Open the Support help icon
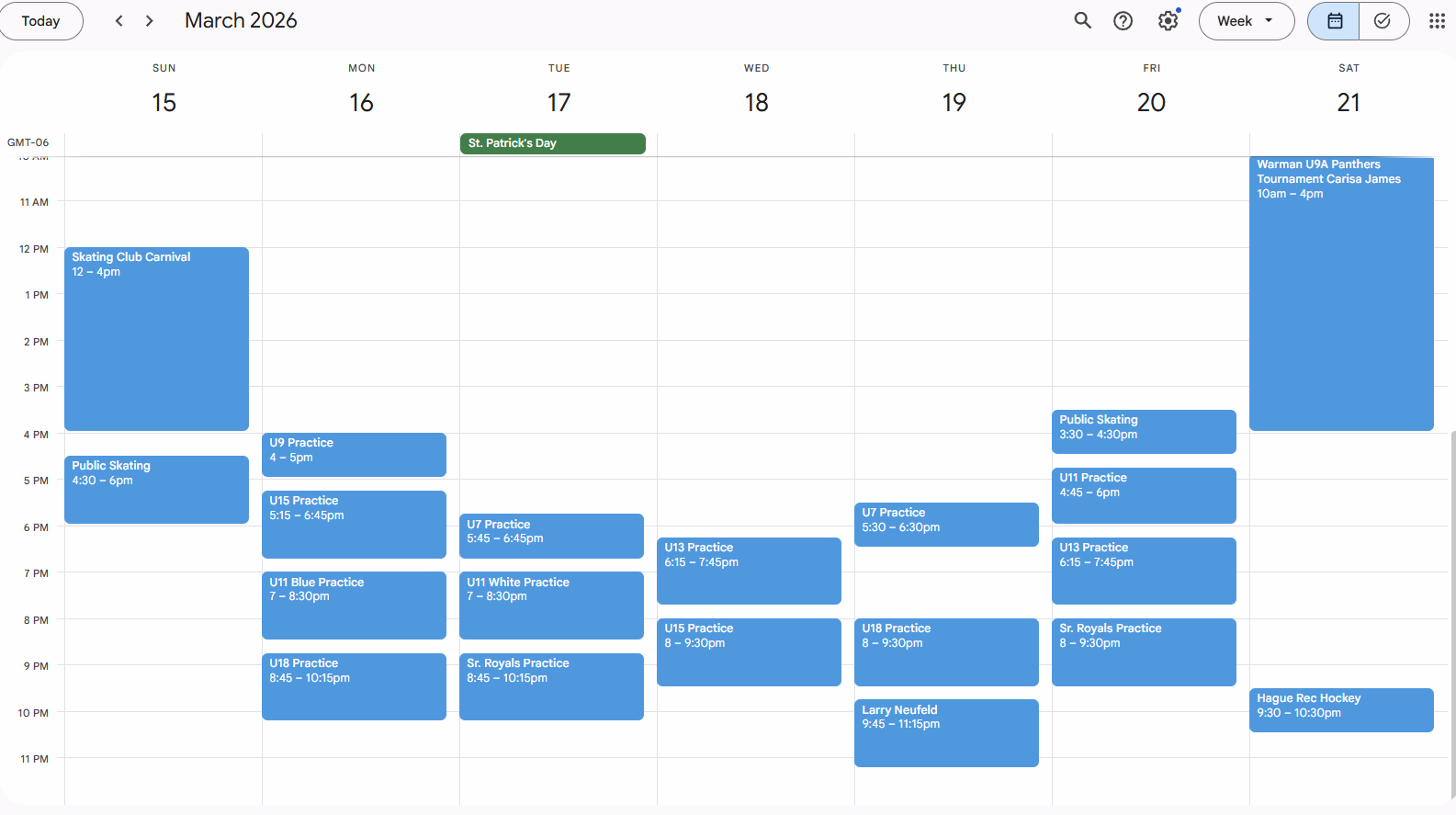 1123,21
